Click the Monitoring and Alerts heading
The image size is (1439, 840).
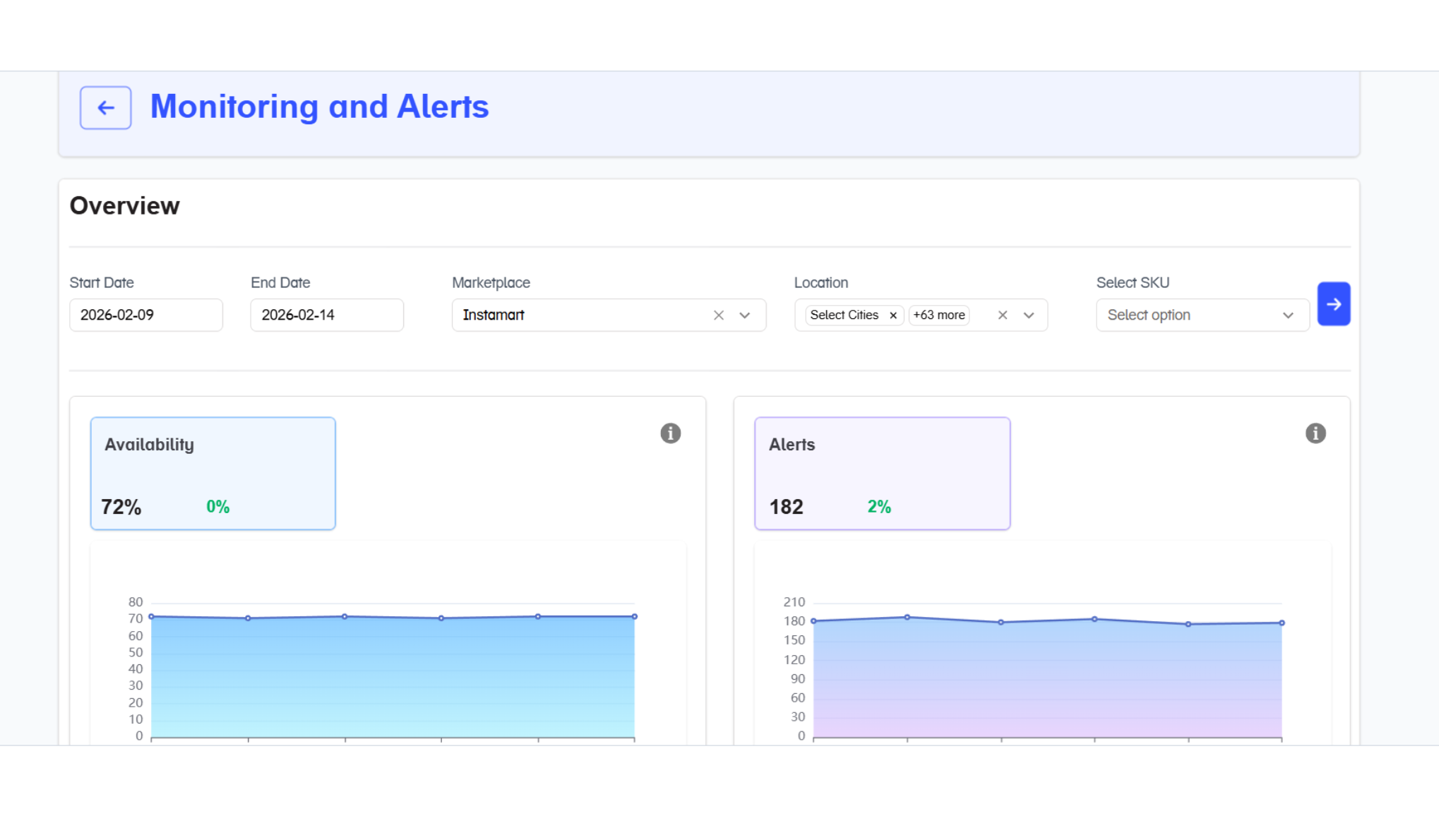tap(319, 107)
